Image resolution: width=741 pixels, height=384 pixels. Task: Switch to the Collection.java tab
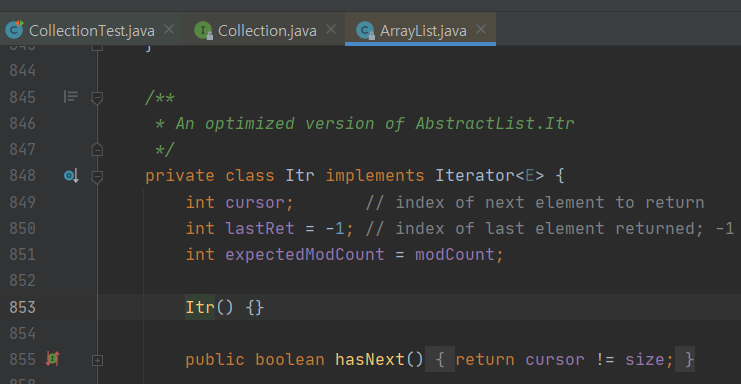[267, 30]
